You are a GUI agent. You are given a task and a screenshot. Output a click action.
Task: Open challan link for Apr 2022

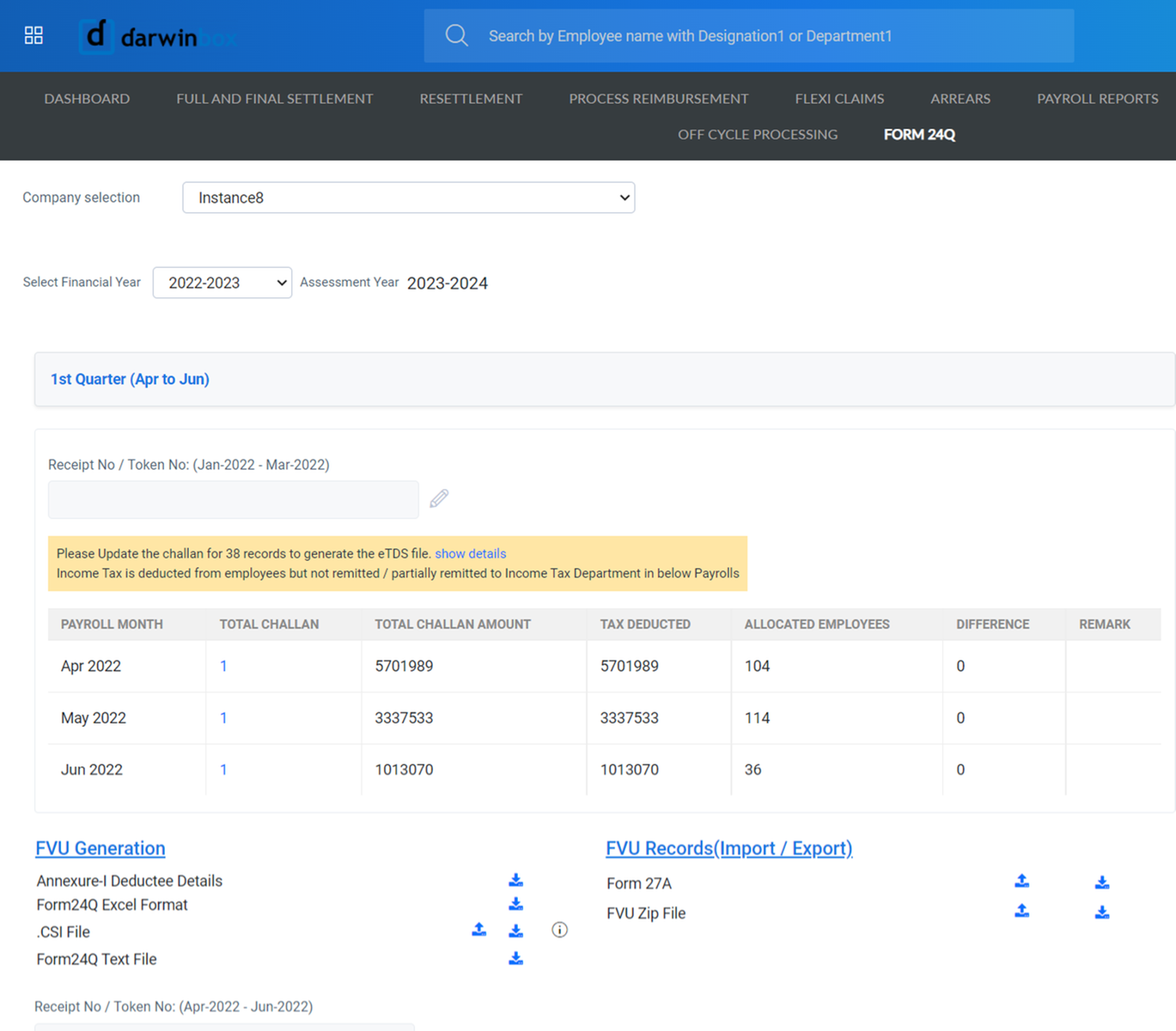(x=223, y=666)
